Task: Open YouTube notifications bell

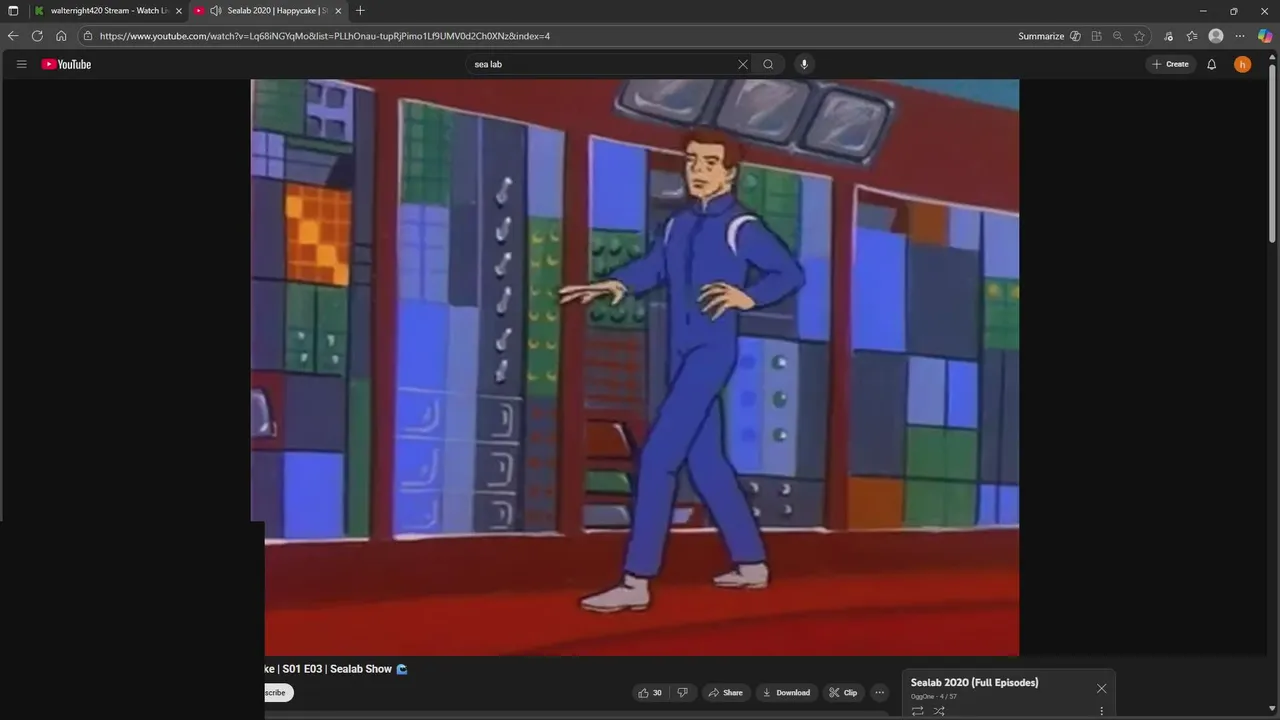Action: pyautogui.click(x=1211, y=64)
